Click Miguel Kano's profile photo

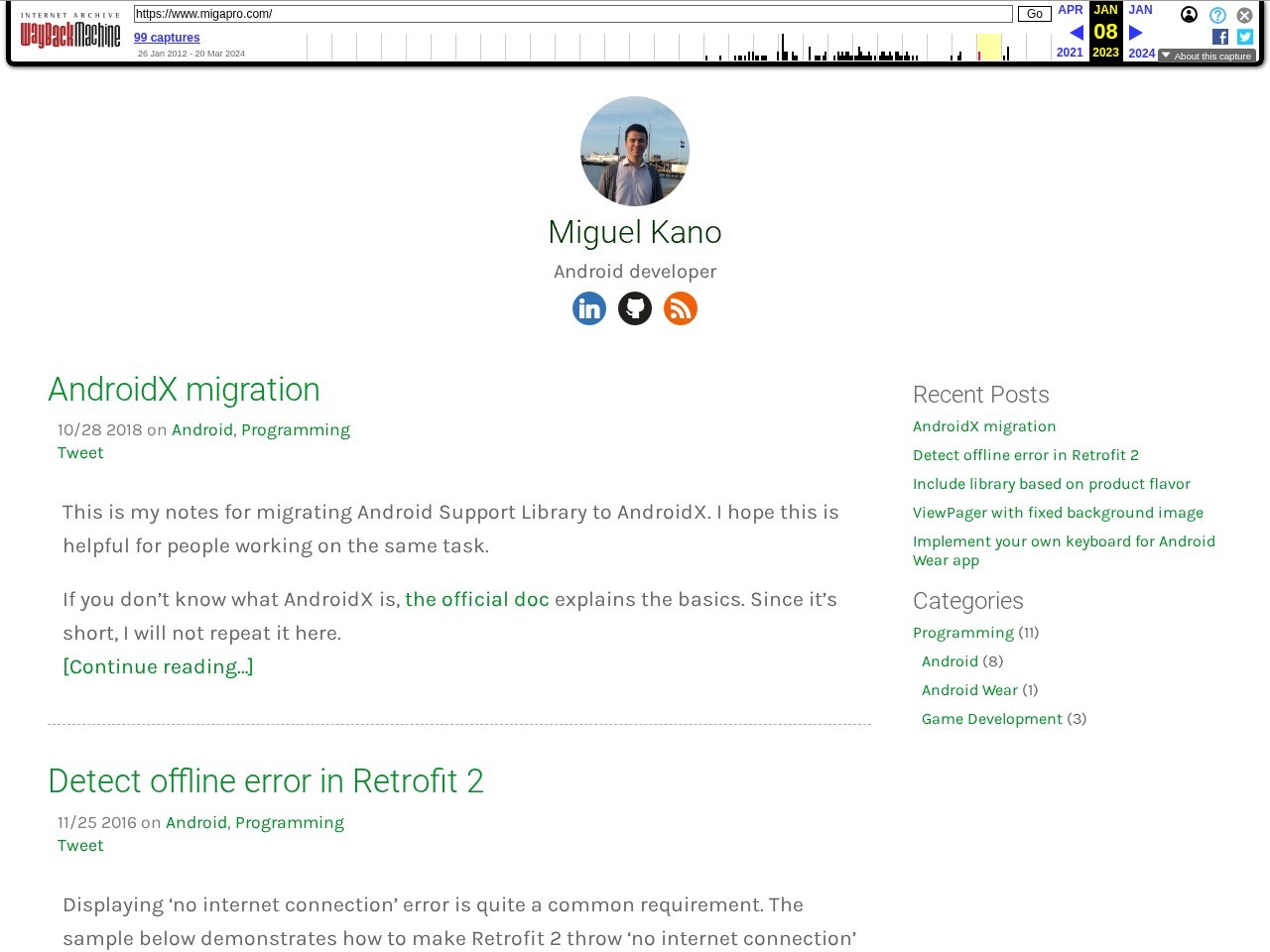click(x=635, y=151)
